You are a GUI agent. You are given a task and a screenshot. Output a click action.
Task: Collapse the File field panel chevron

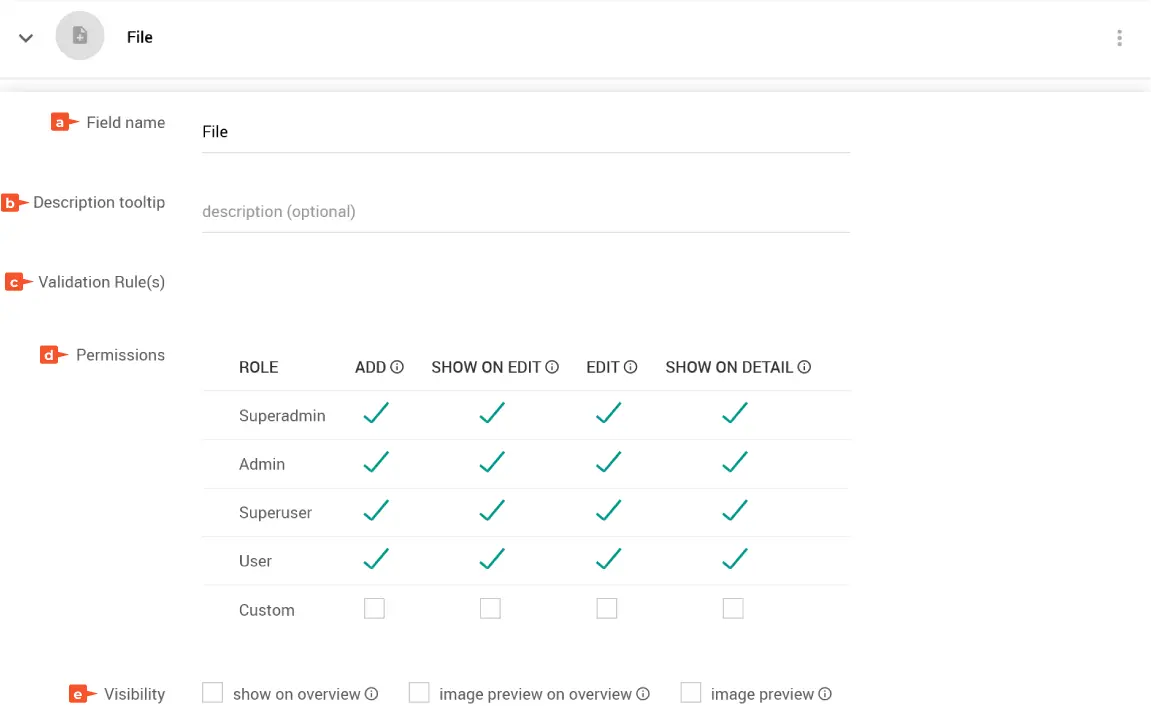tap(26, 38)
